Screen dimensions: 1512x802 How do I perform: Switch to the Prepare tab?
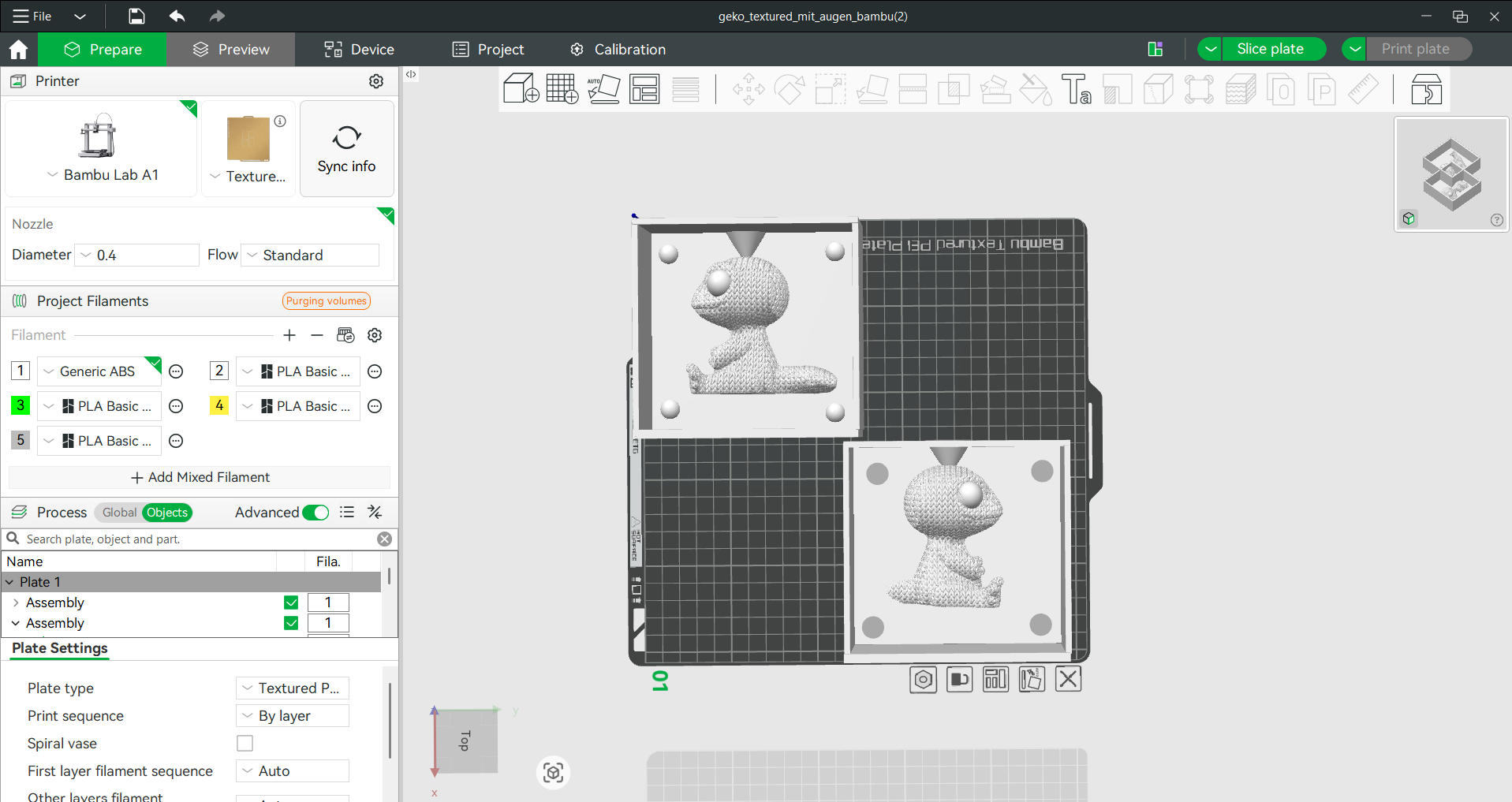click(103, 50)
